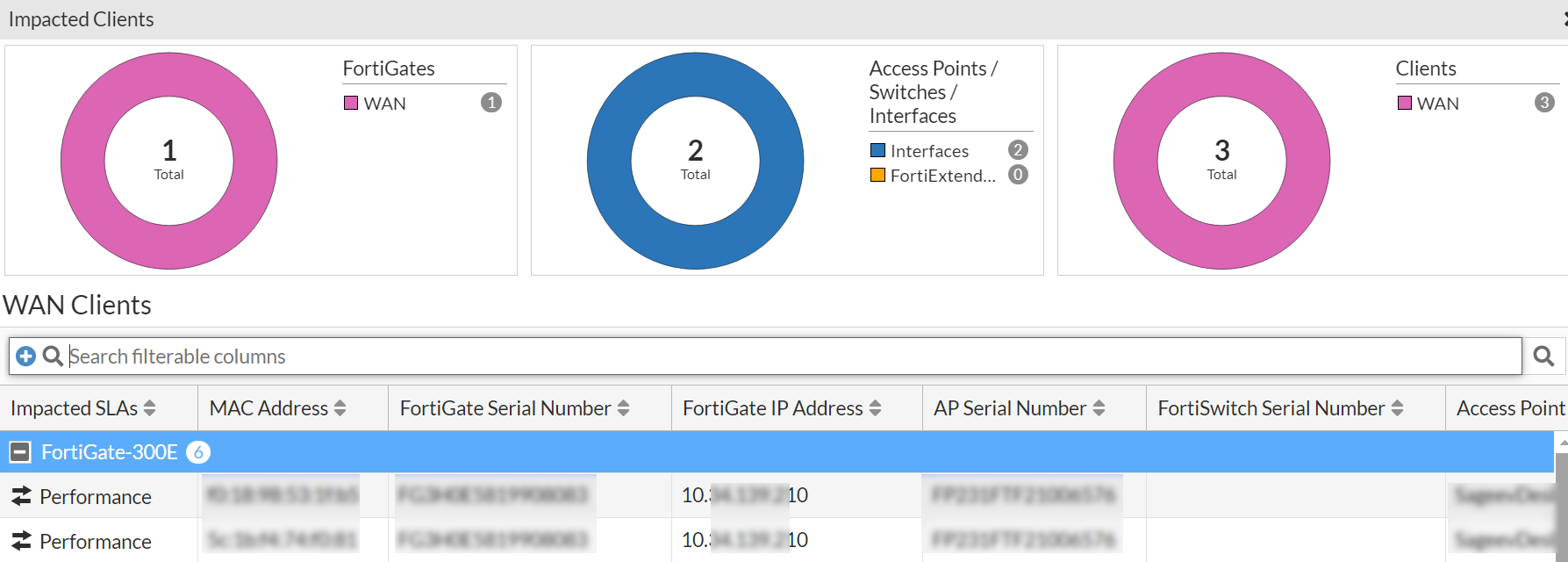
Task: Click into Search filterable columns field
Action: point(790,356)
